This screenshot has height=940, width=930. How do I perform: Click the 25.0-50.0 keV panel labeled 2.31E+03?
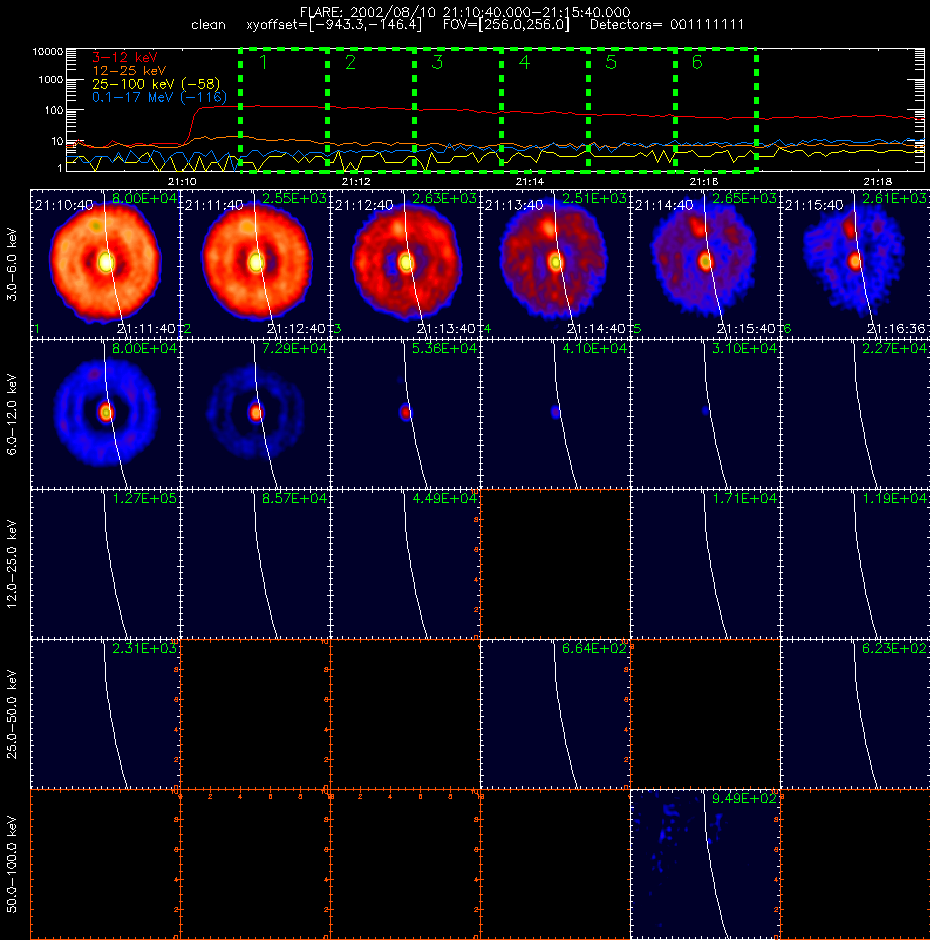click(106, 714)
